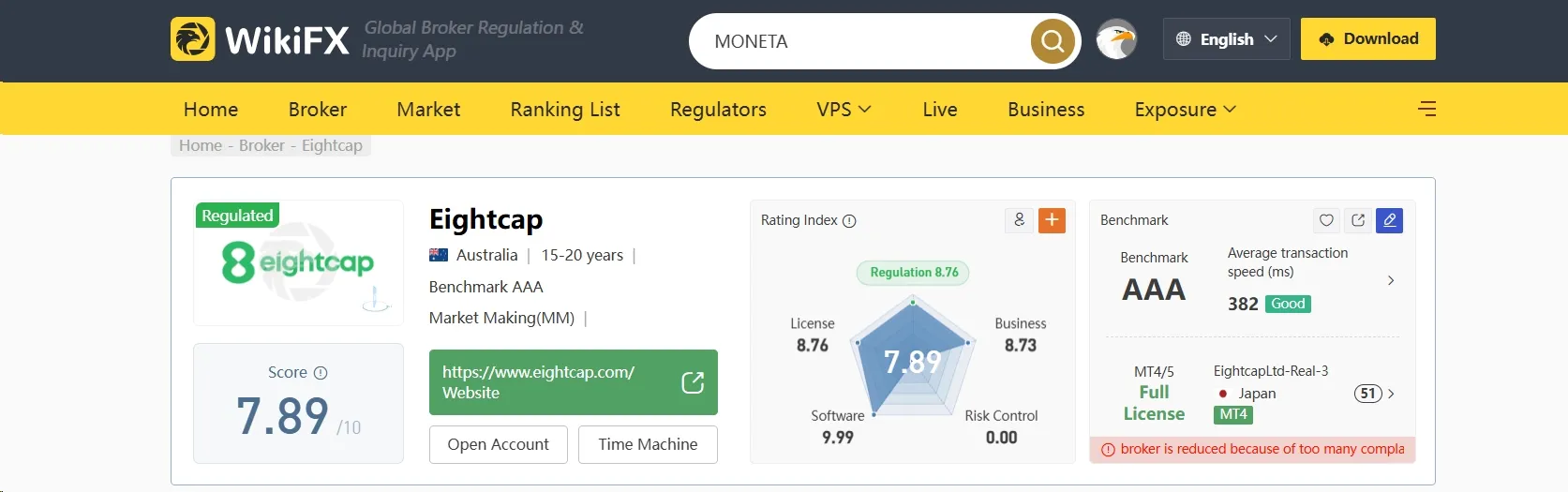
Task: Open the Live menu item
Action: pos(940,109)
